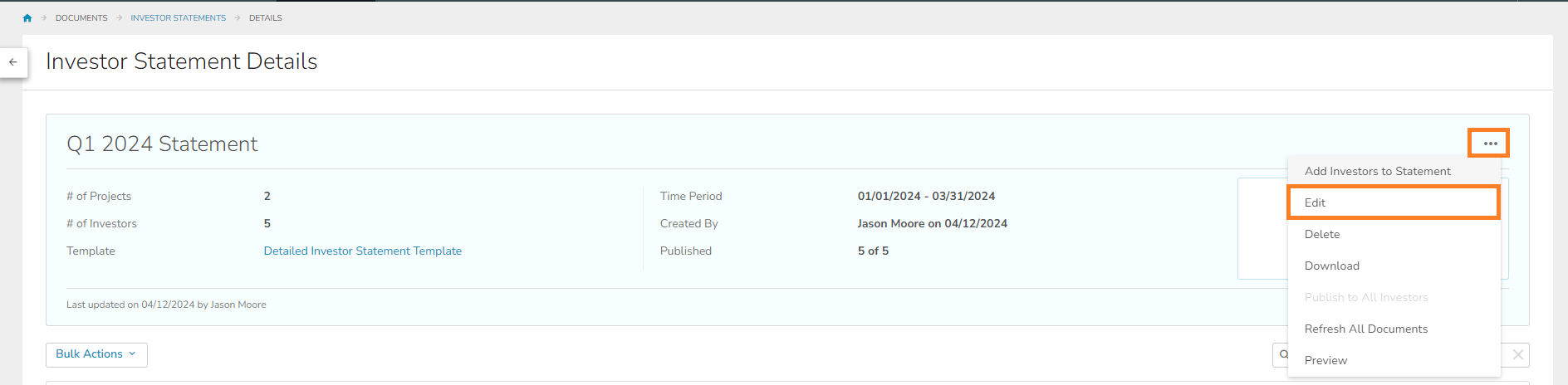Image resolution: width=1568 pixels, height=385 pixels.
Task: Go to Documents breadcrumb
Action: click(x=81, y=17)
